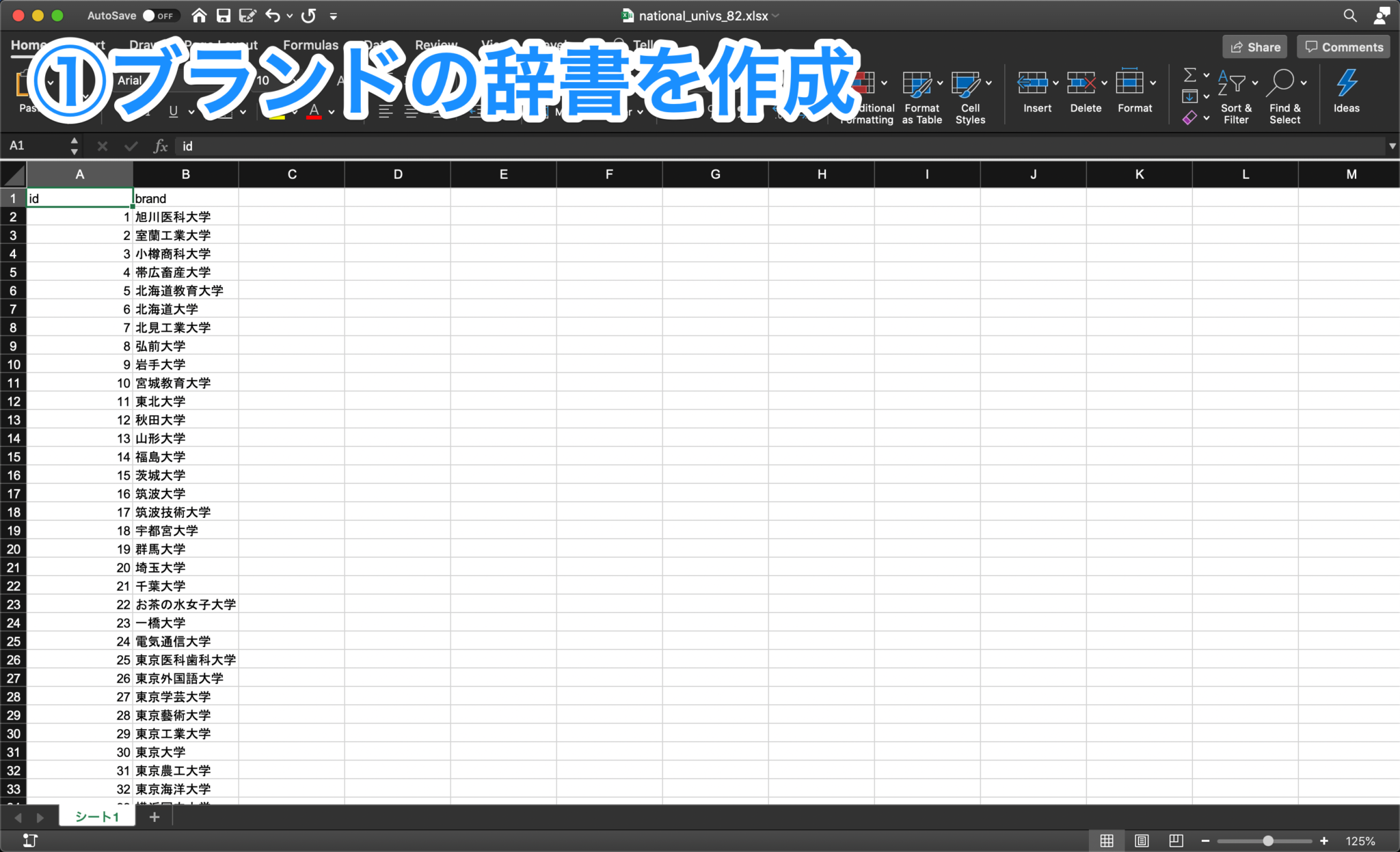Expand the formula bar with right arrow
Image resolution: width=1400 pixels, height=852 pixels.
click(x=1392, y=146)
